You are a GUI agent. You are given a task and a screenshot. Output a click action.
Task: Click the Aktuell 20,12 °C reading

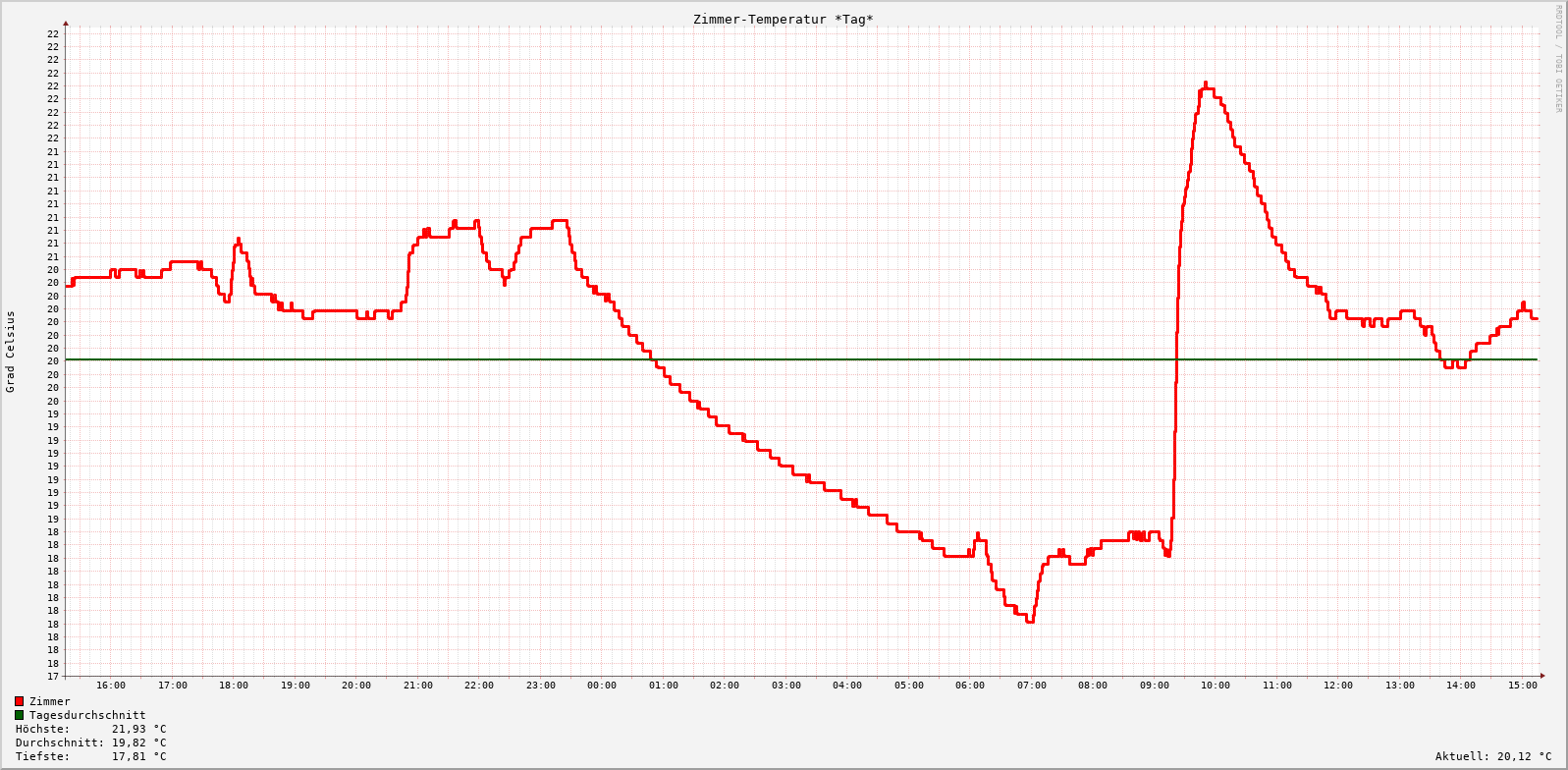[1493, 756]
